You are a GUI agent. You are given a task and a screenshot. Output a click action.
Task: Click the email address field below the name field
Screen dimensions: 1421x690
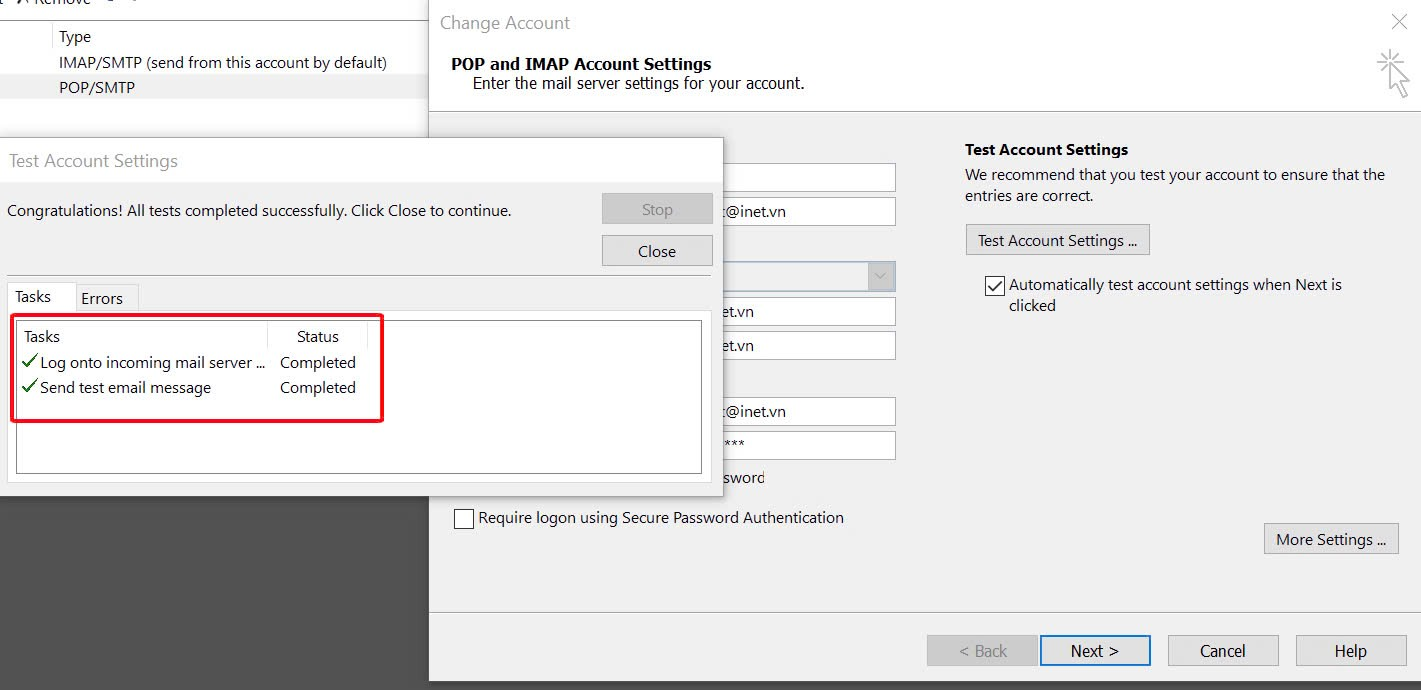pyautogui.click(x=809, y=211)
